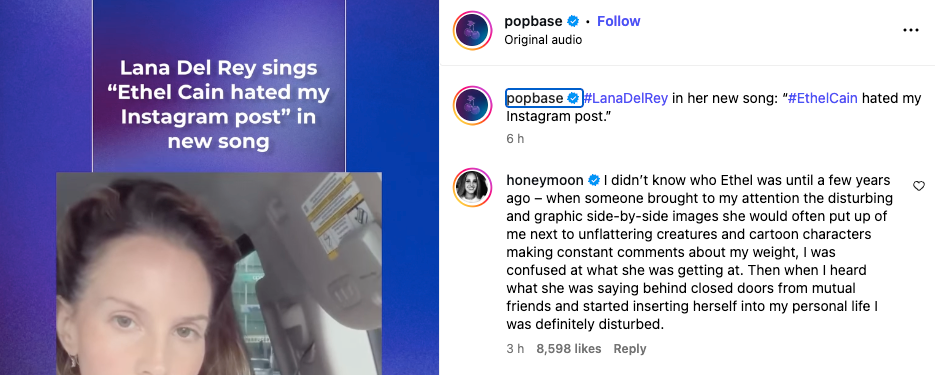Open the #EthelCain hashtag
The height and width of the screenshot is (375, 935).
[822, 98]
